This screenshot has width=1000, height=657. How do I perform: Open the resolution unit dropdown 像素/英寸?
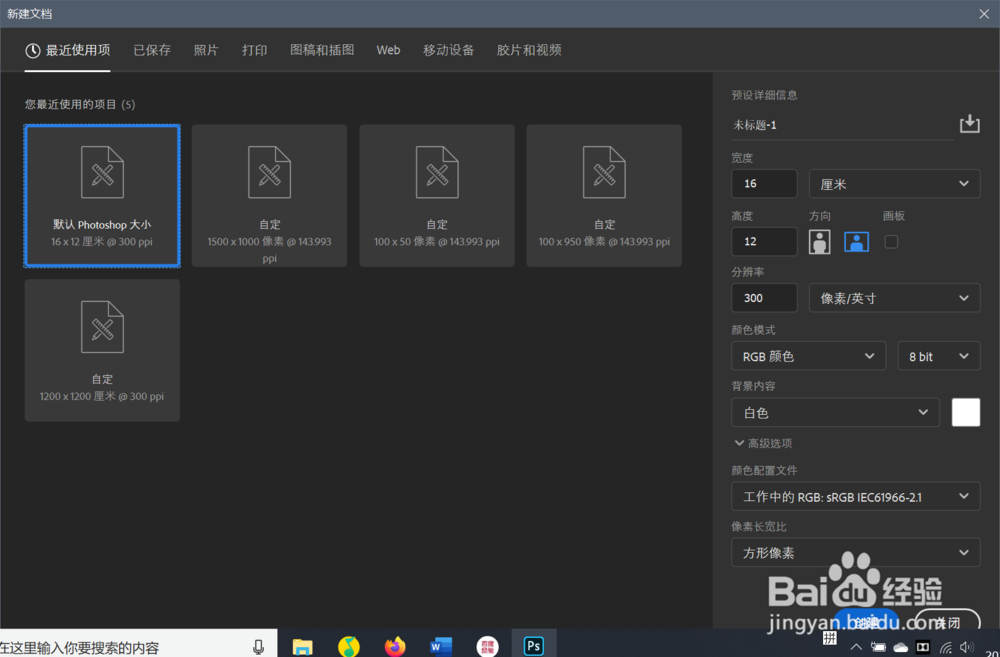click(894, 298)
